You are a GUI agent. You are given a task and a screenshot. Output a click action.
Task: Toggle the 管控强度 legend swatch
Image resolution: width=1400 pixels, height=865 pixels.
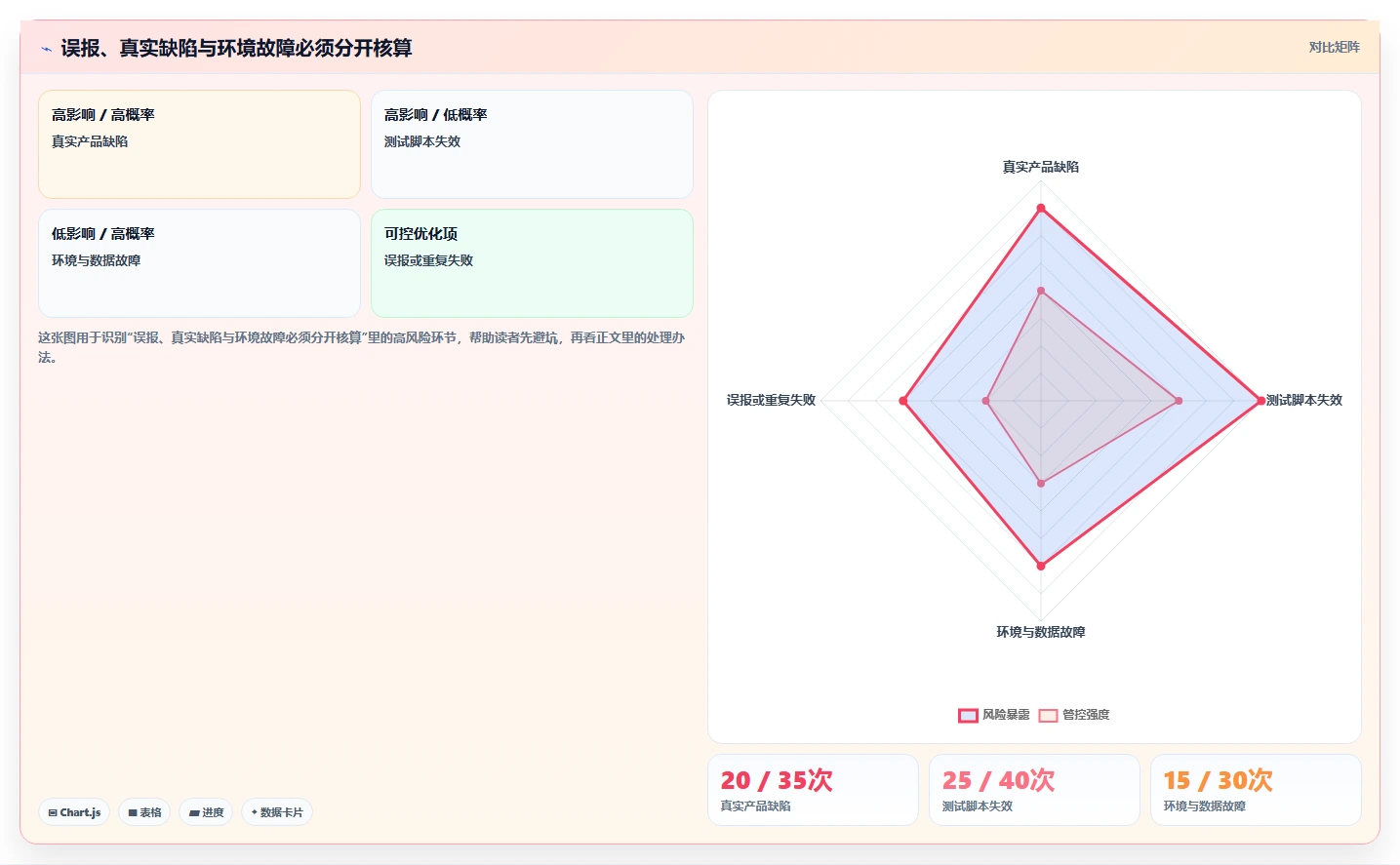point(1048,715)
